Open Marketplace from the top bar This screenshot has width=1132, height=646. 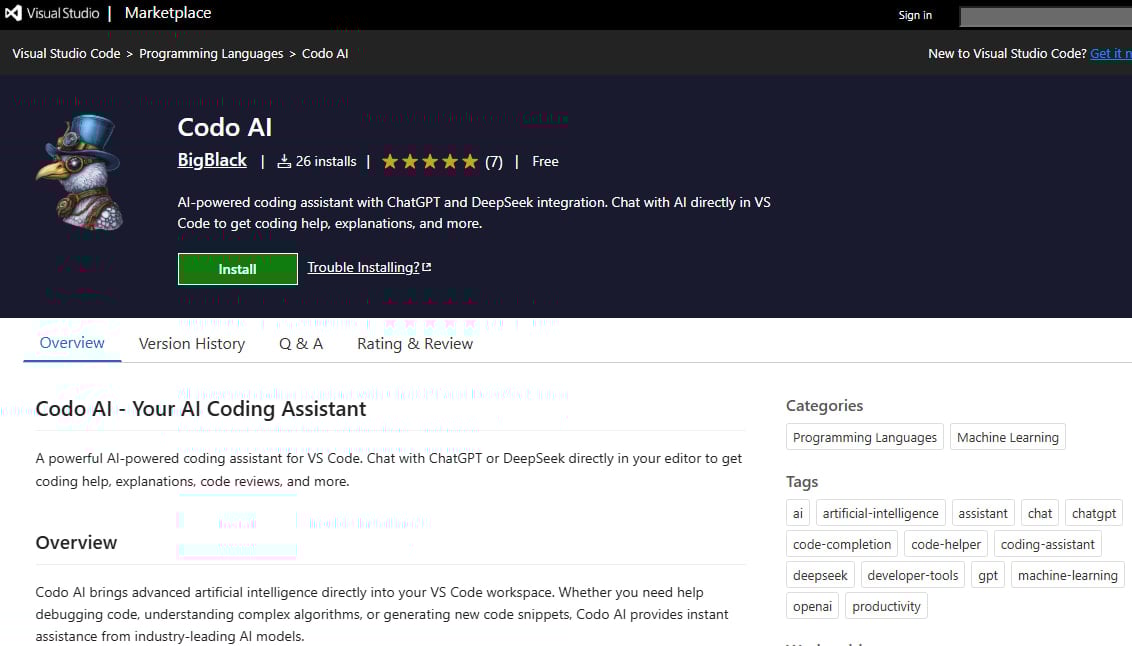166,13
